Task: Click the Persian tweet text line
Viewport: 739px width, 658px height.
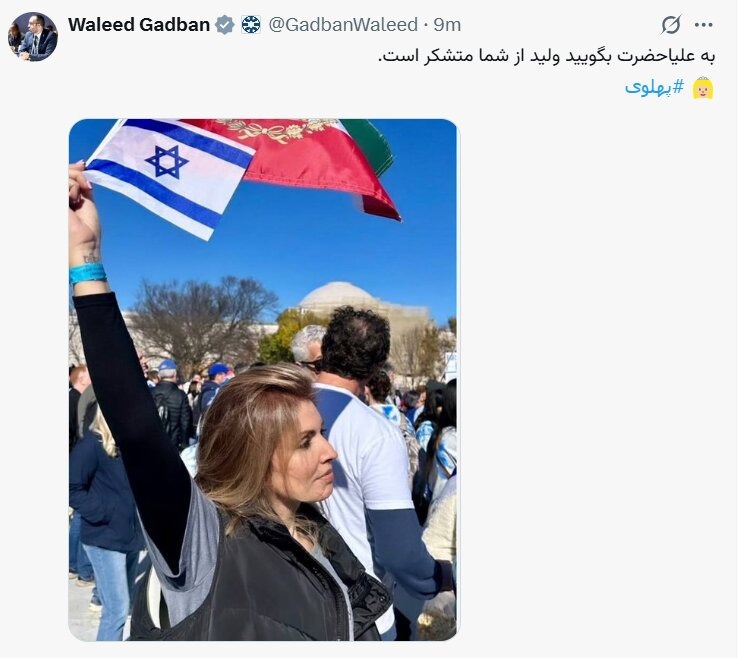Action: [x=547, y=56]
